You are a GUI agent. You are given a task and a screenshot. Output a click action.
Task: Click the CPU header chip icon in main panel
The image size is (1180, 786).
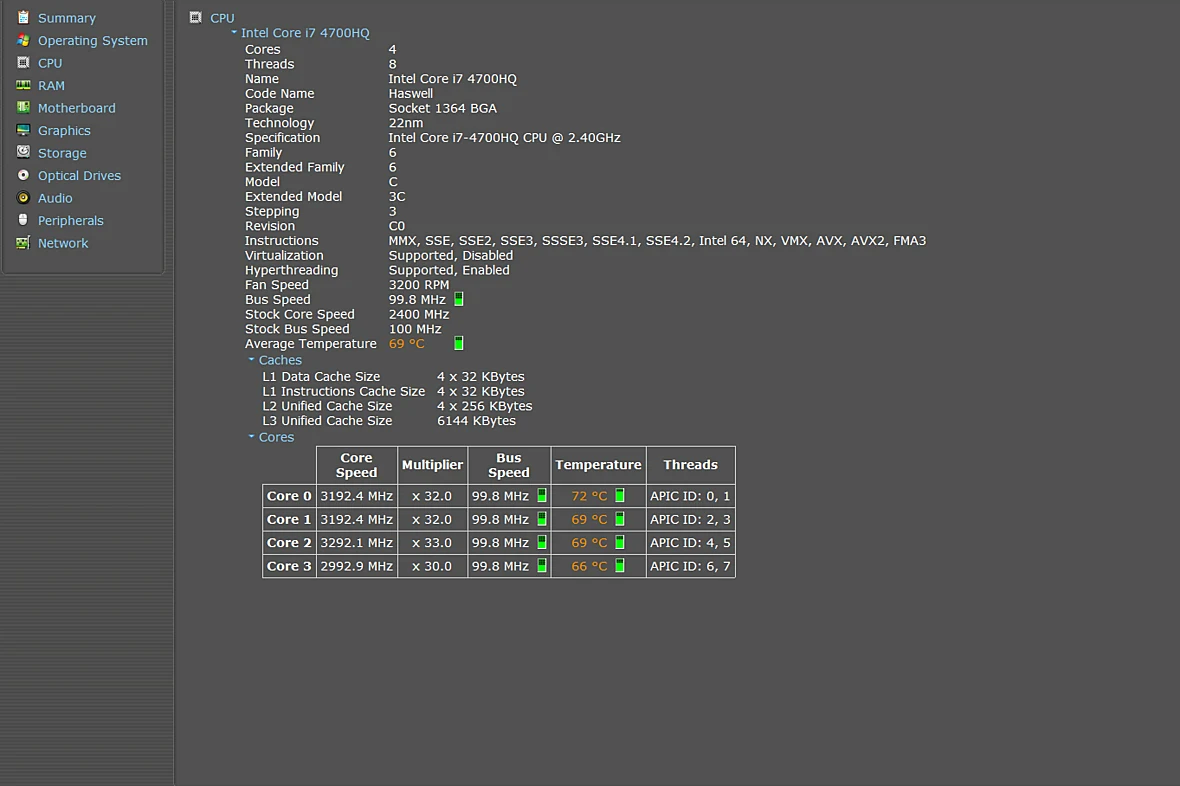(x=196, y=17)
